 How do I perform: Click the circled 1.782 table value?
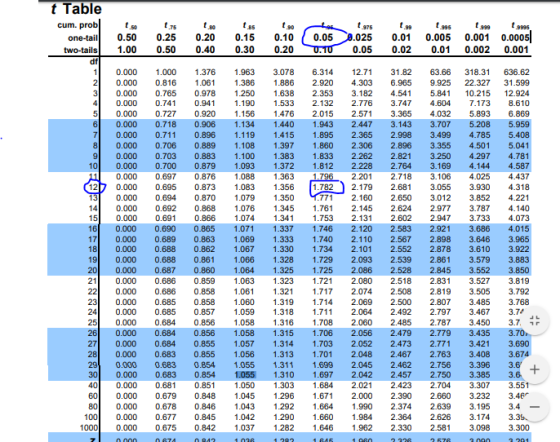pyautogui.click(x=323, y=187)
